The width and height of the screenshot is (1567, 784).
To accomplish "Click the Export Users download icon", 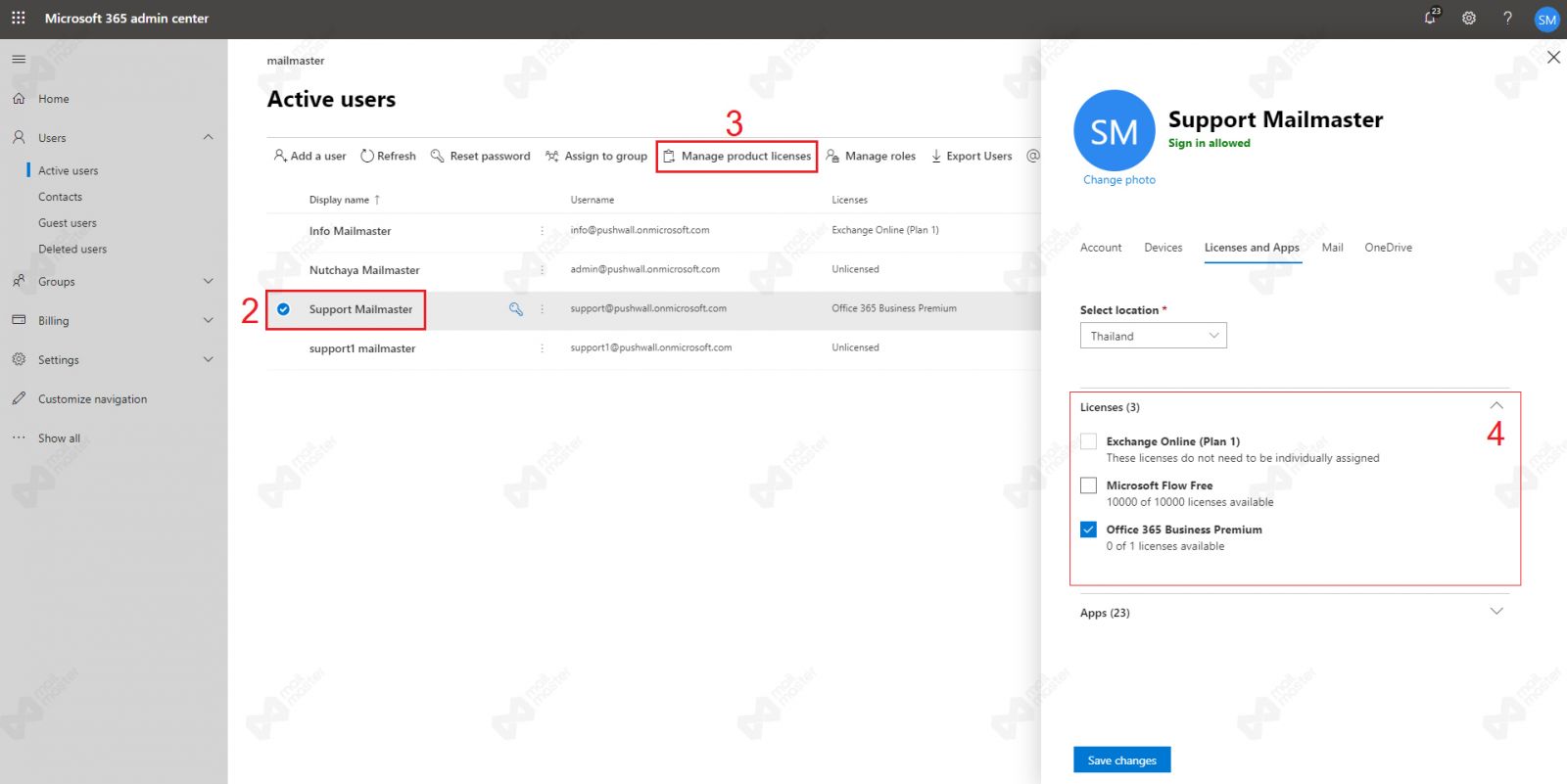I will [x=936, y=156].
